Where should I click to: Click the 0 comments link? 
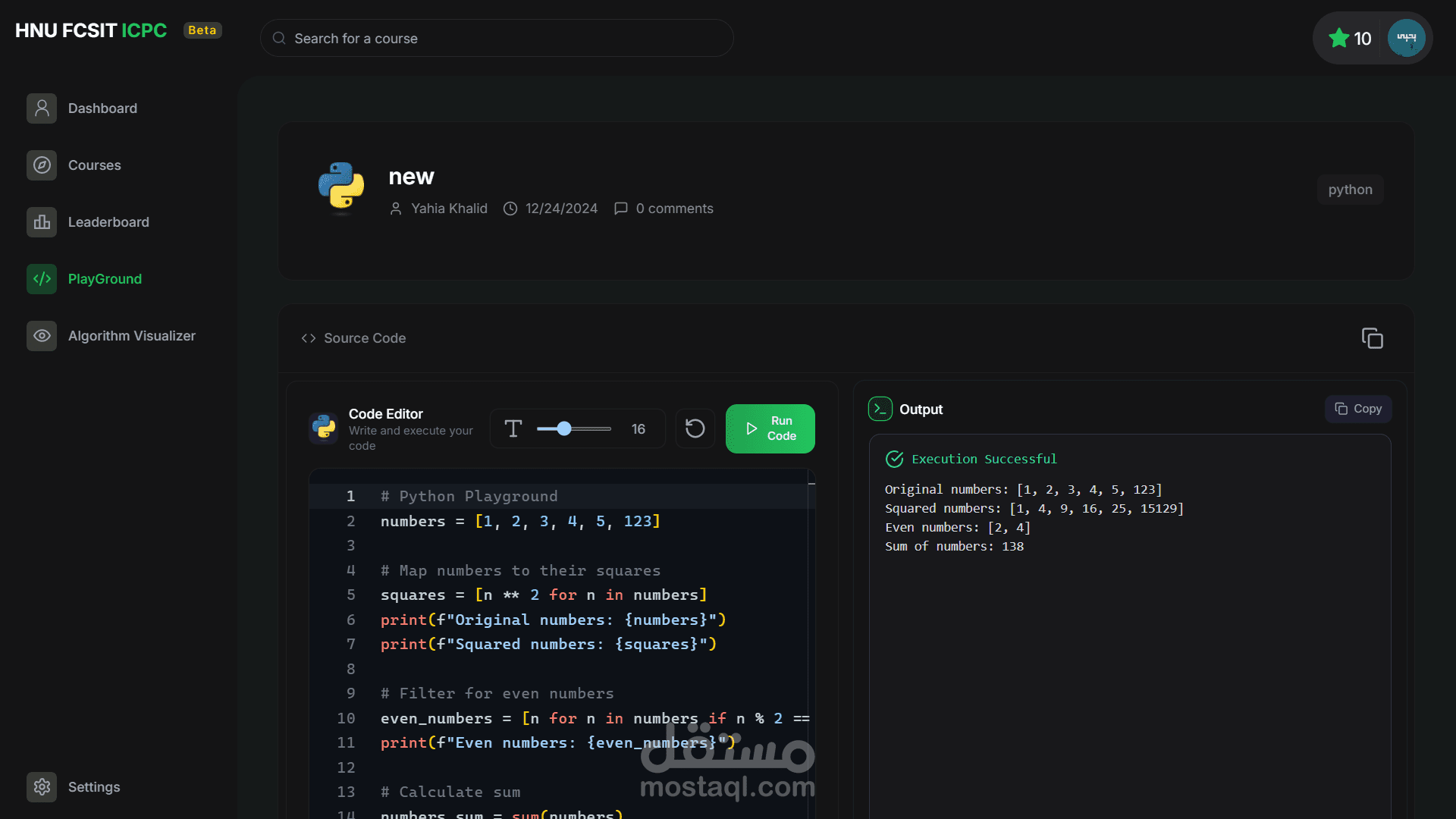pyautogui.click(x=673, y=209)
